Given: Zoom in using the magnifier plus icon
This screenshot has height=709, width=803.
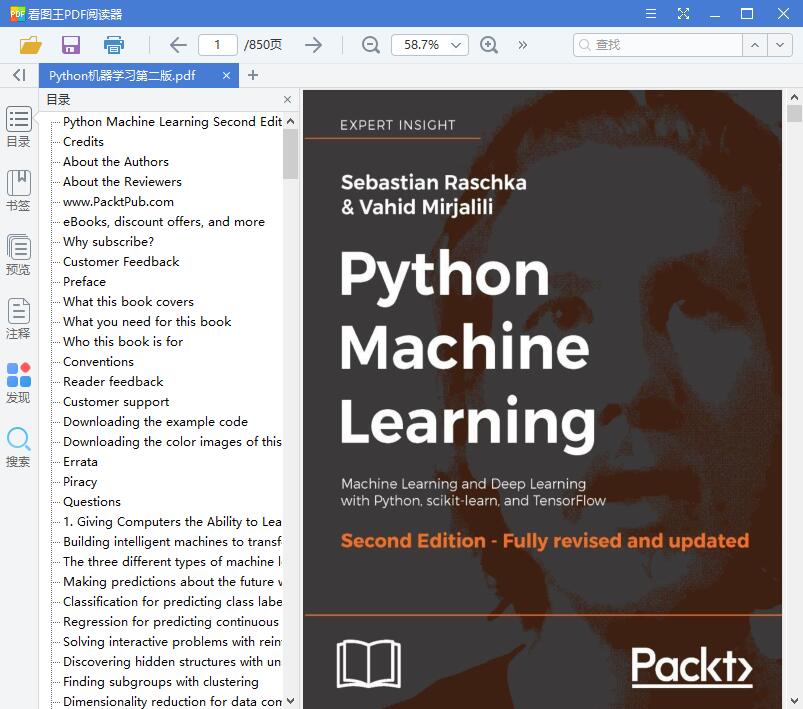Looking at the screenshot, I should 487,44.
